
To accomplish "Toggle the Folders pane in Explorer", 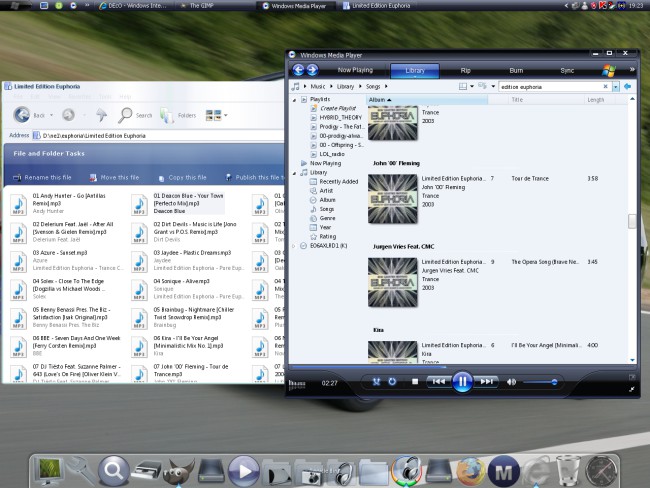I will pos(177,115).
